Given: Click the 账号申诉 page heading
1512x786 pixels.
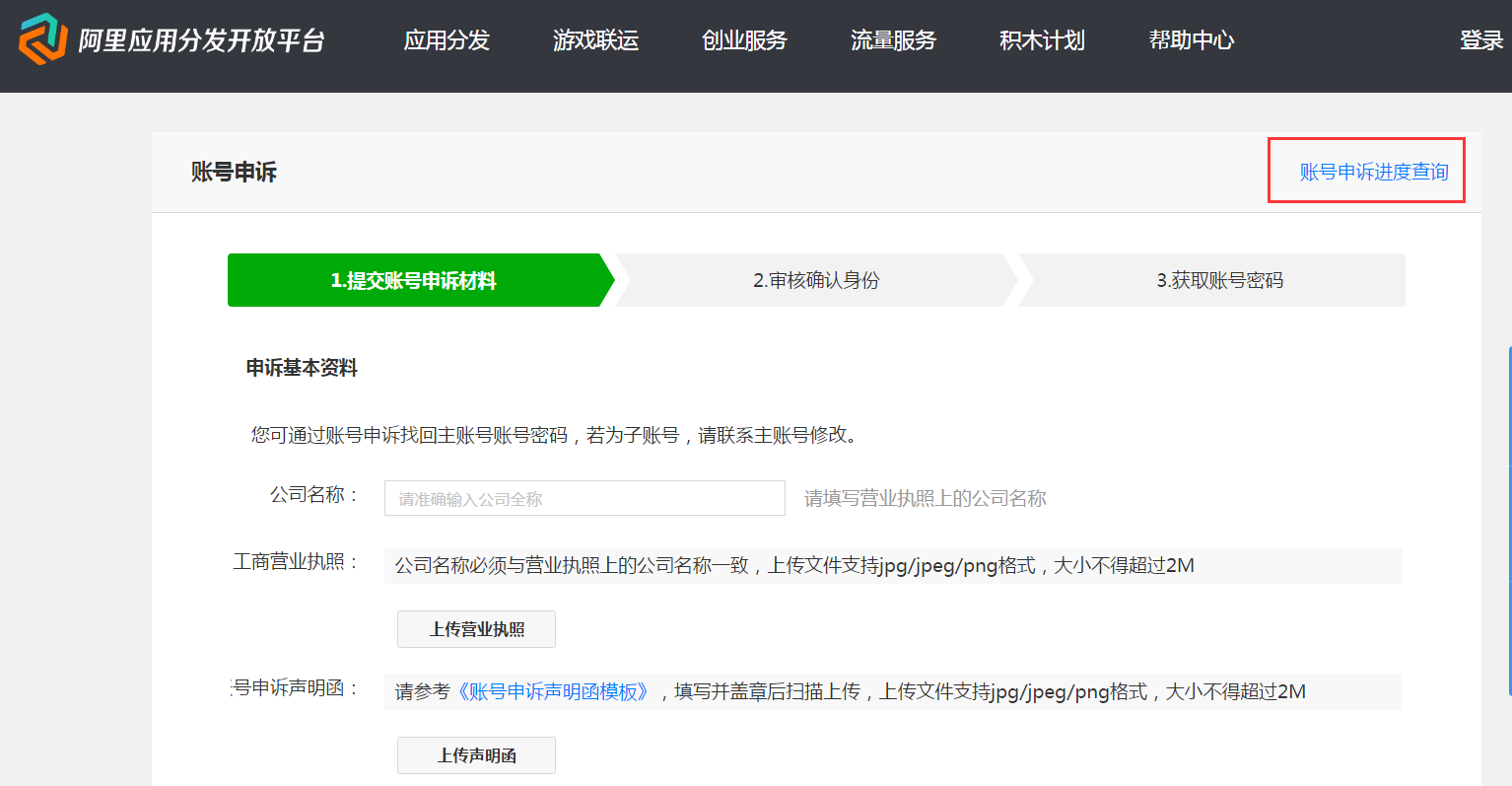Looking at the screenshot, I should point(234,172).
